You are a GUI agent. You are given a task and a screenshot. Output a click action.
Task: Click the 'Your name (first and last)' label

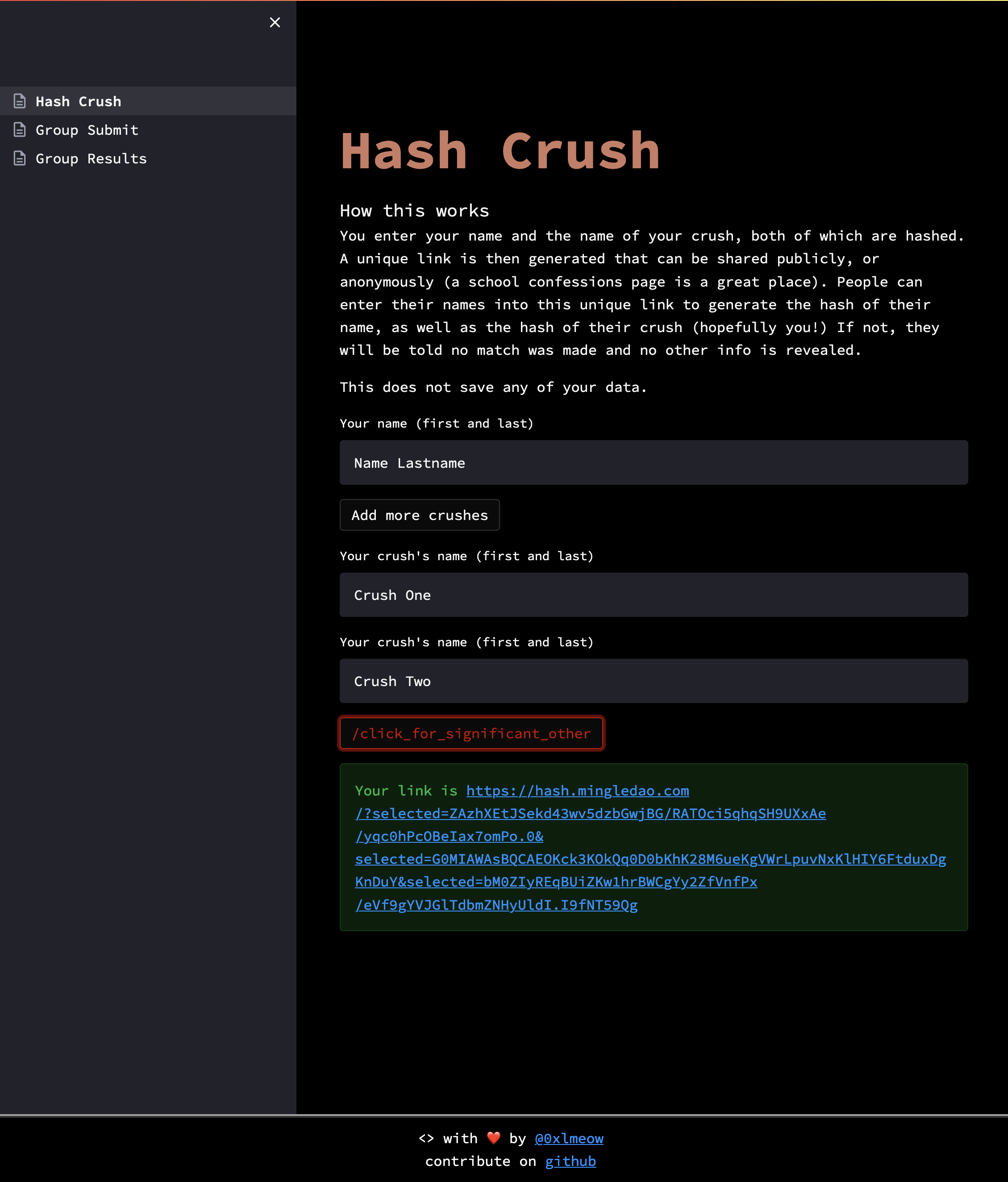[437, 423]
